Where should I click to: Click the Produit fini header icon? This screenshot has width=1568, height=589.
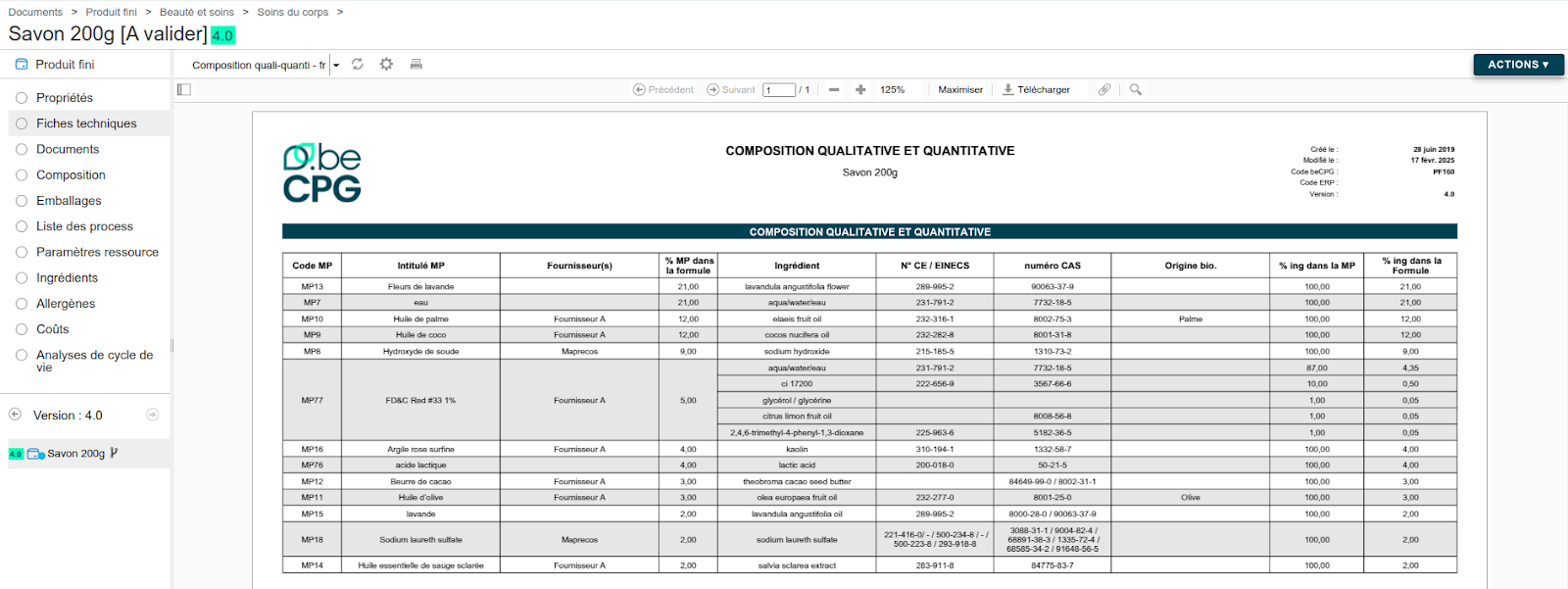[x=22, y=64]
